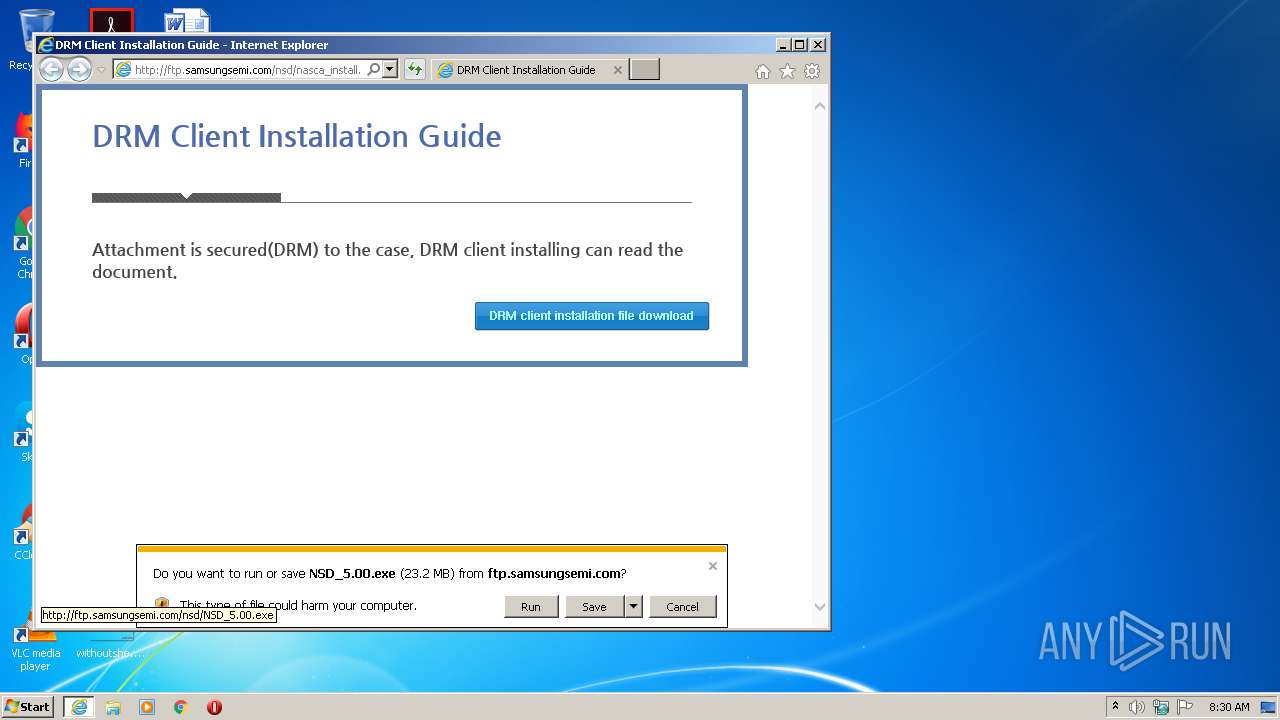
Task: Open the Start menu
Action: [x=28, y=707]
